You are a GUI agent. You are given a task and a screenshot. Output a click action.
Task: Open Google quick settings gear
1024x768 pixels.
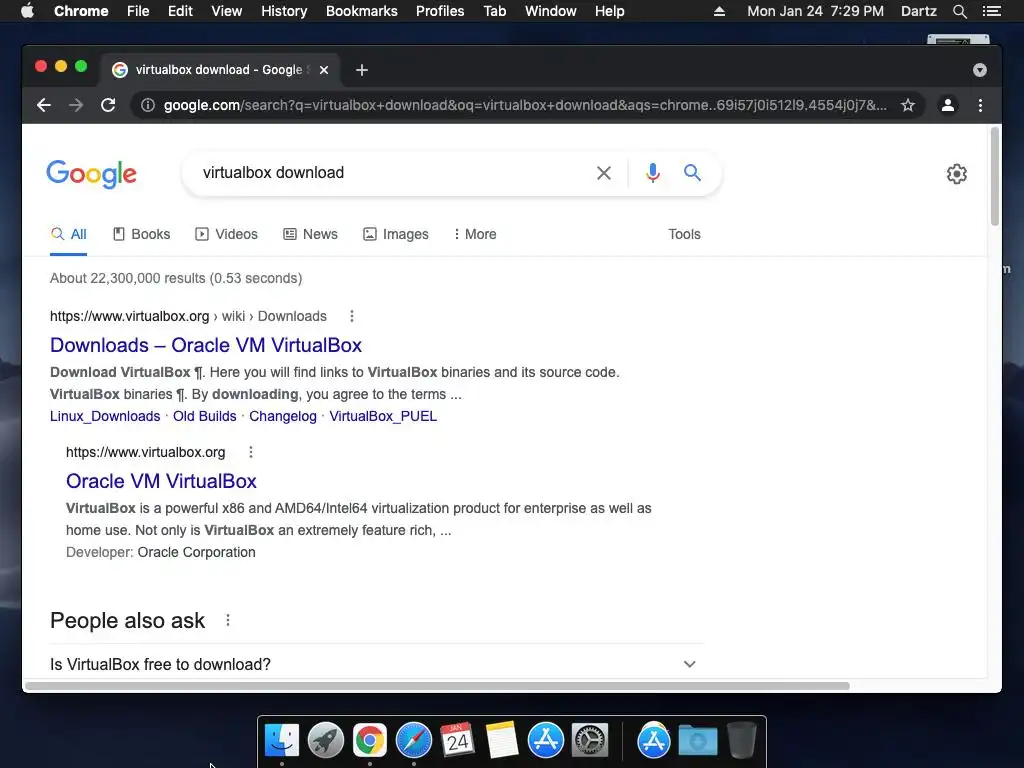957,174
